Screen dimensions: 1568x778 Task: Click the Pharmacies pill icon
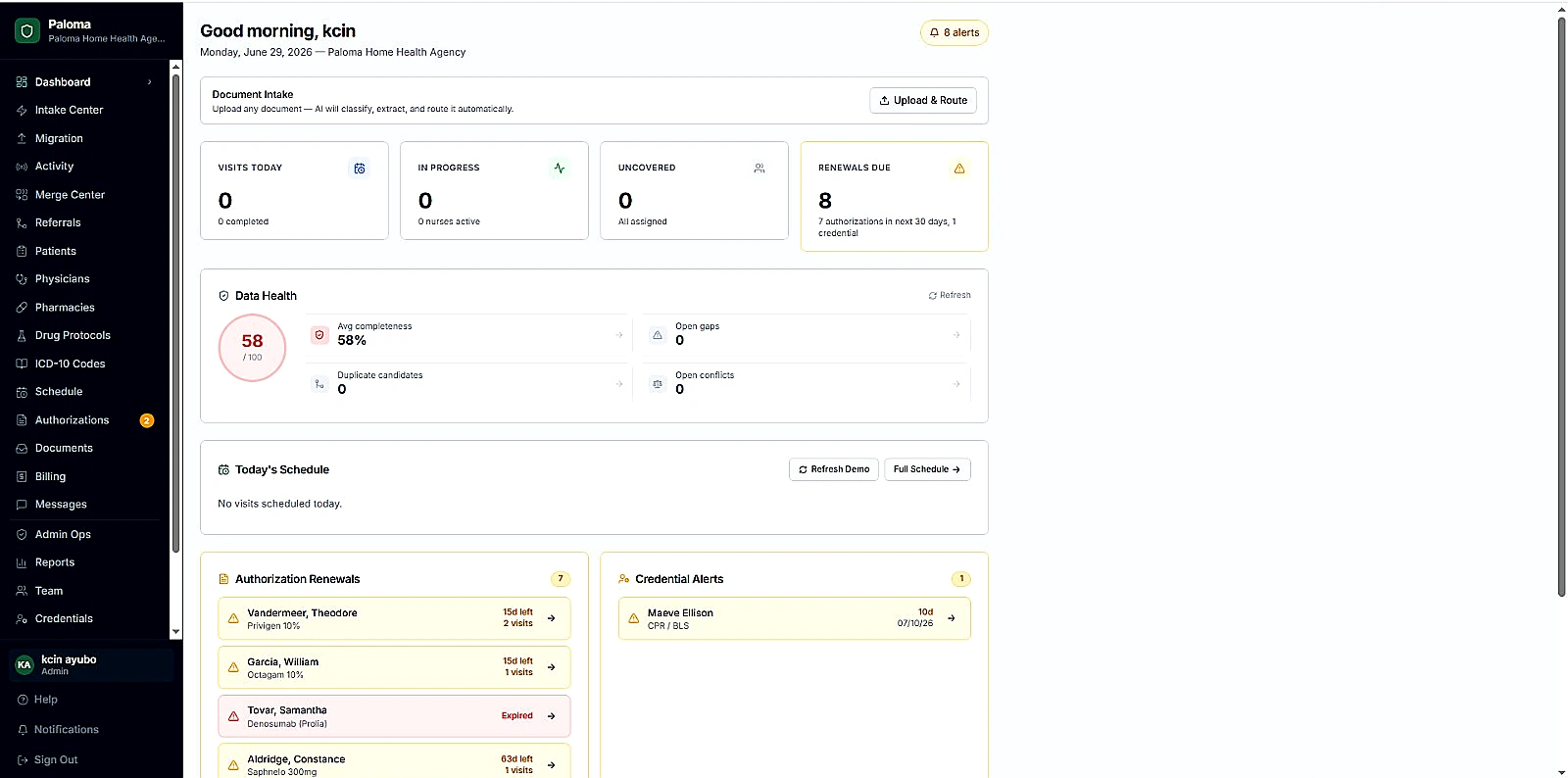22,308
